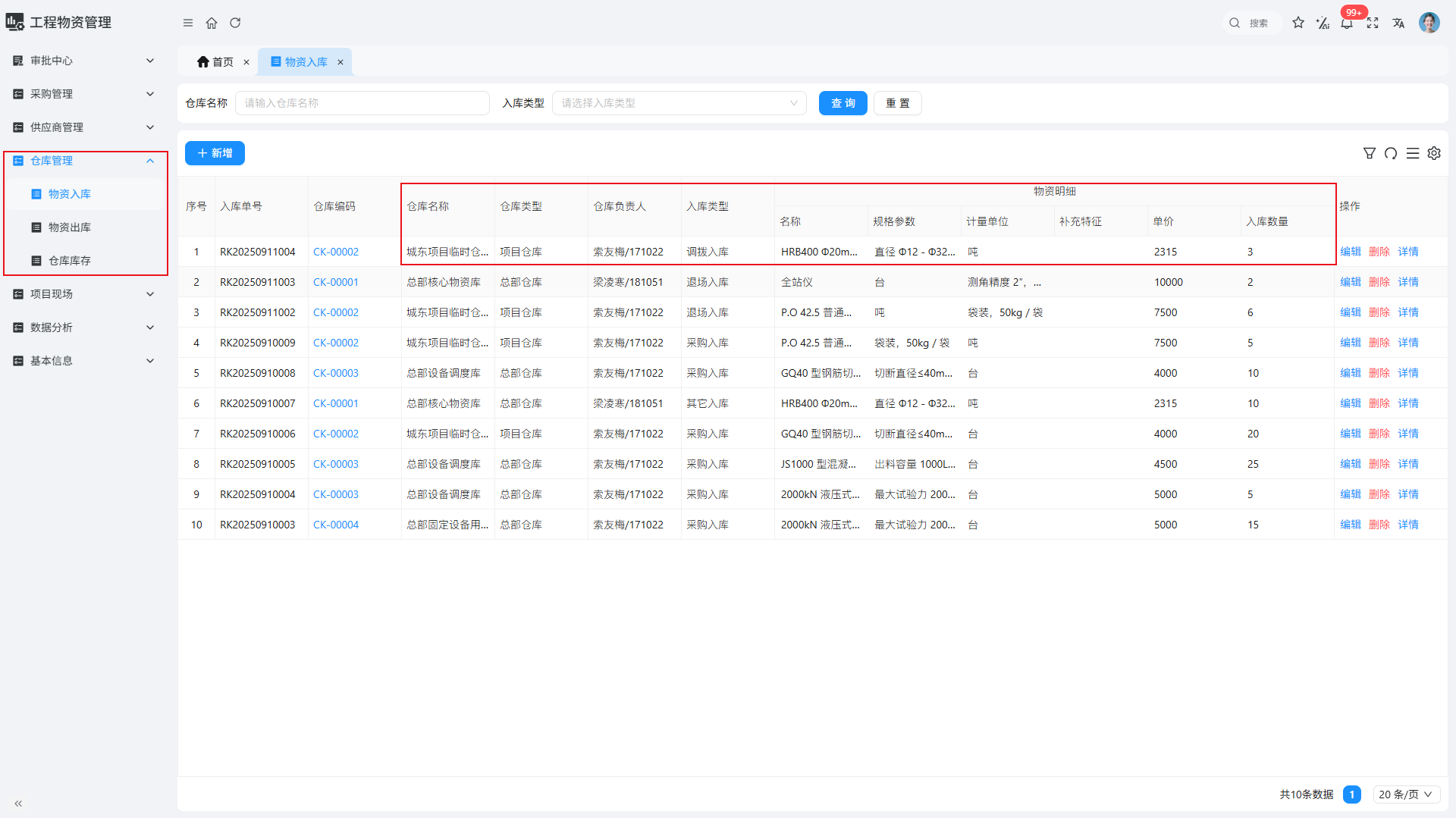Open warehouse code link CK-00004
Viewport: 1456px width, 818px height.
pos(336,525)
